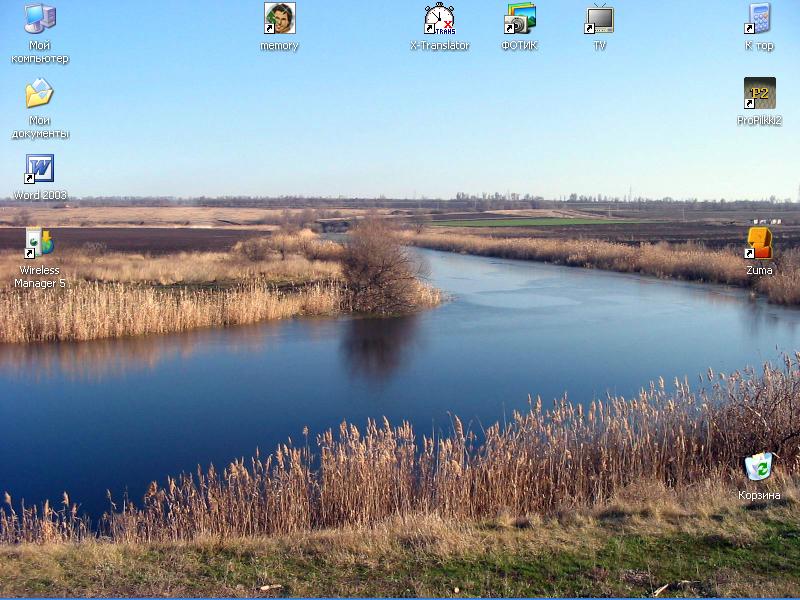Click the "Wireless Manager 5" caption text
Viewport: 800px width, 600px height.
pyautogui.click(x=40, y=277)
